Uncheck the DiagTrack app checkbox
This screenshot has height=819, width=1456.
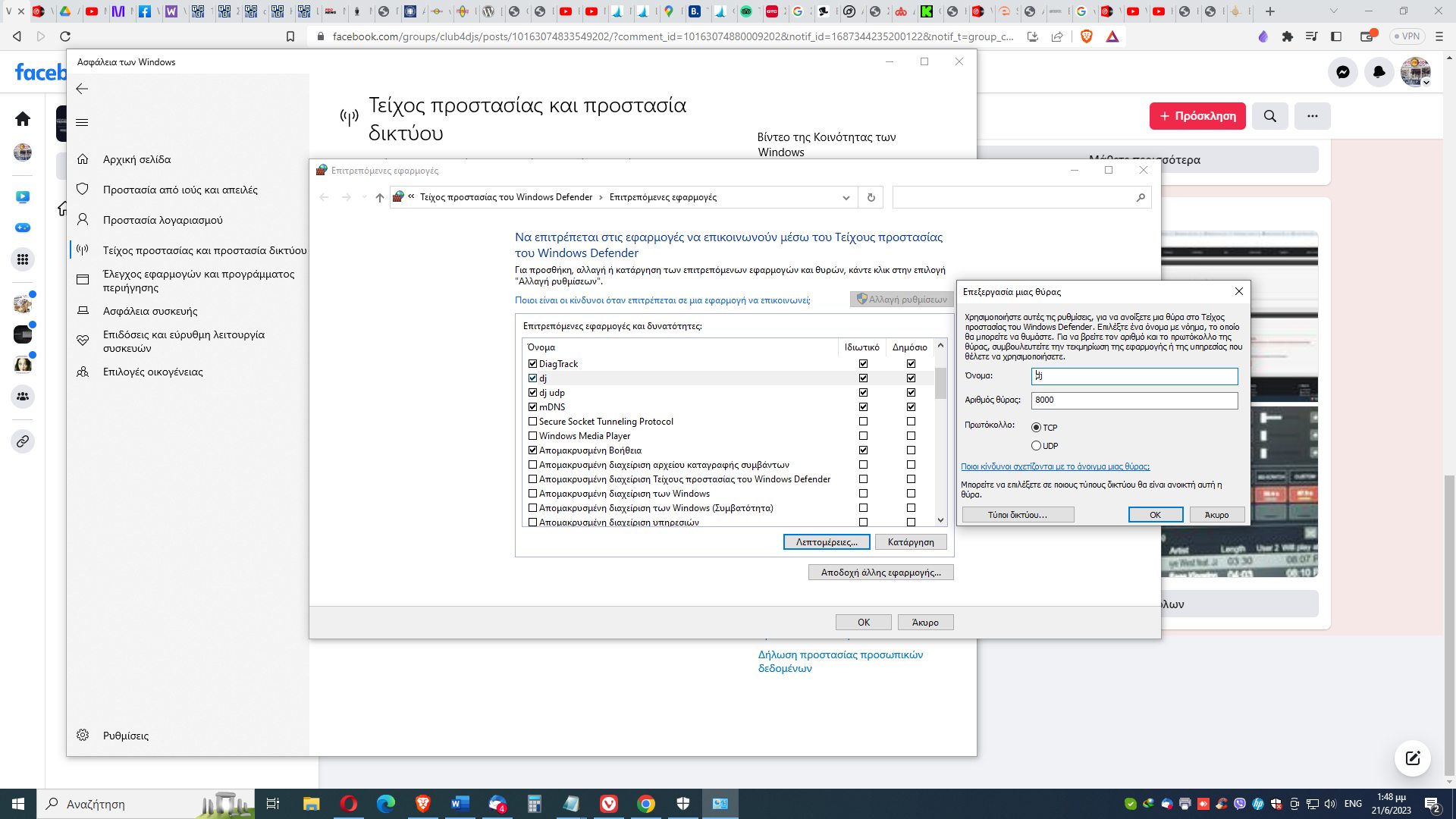pyautogui.click(x=532, y=364)
